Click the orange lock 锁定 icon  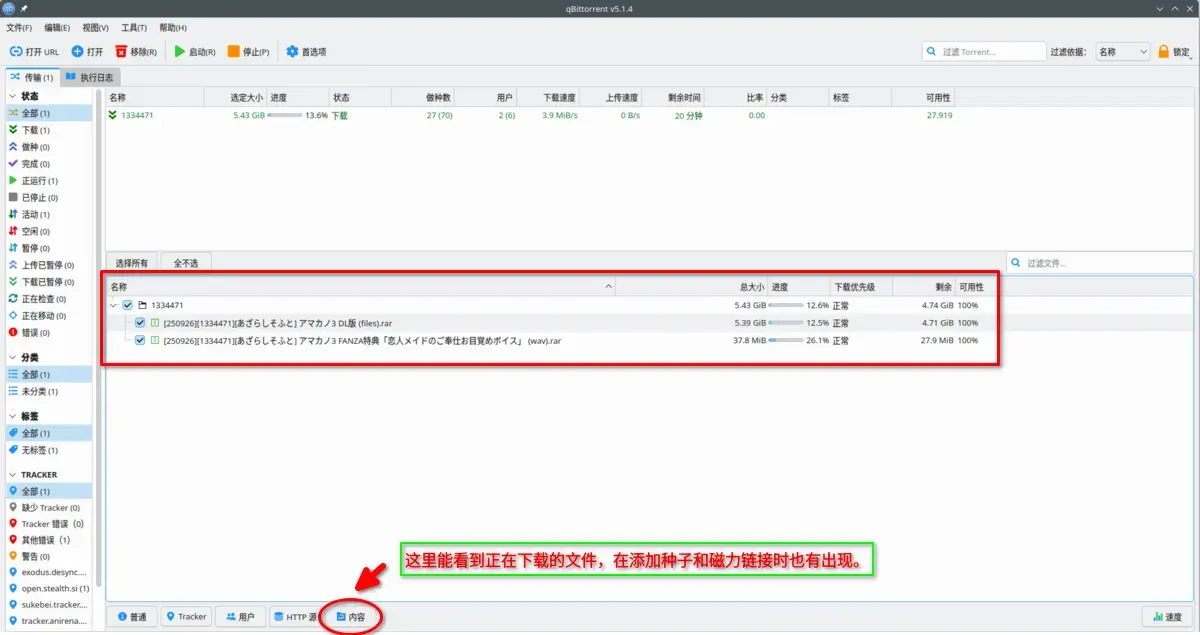[x=1164, y=51]
